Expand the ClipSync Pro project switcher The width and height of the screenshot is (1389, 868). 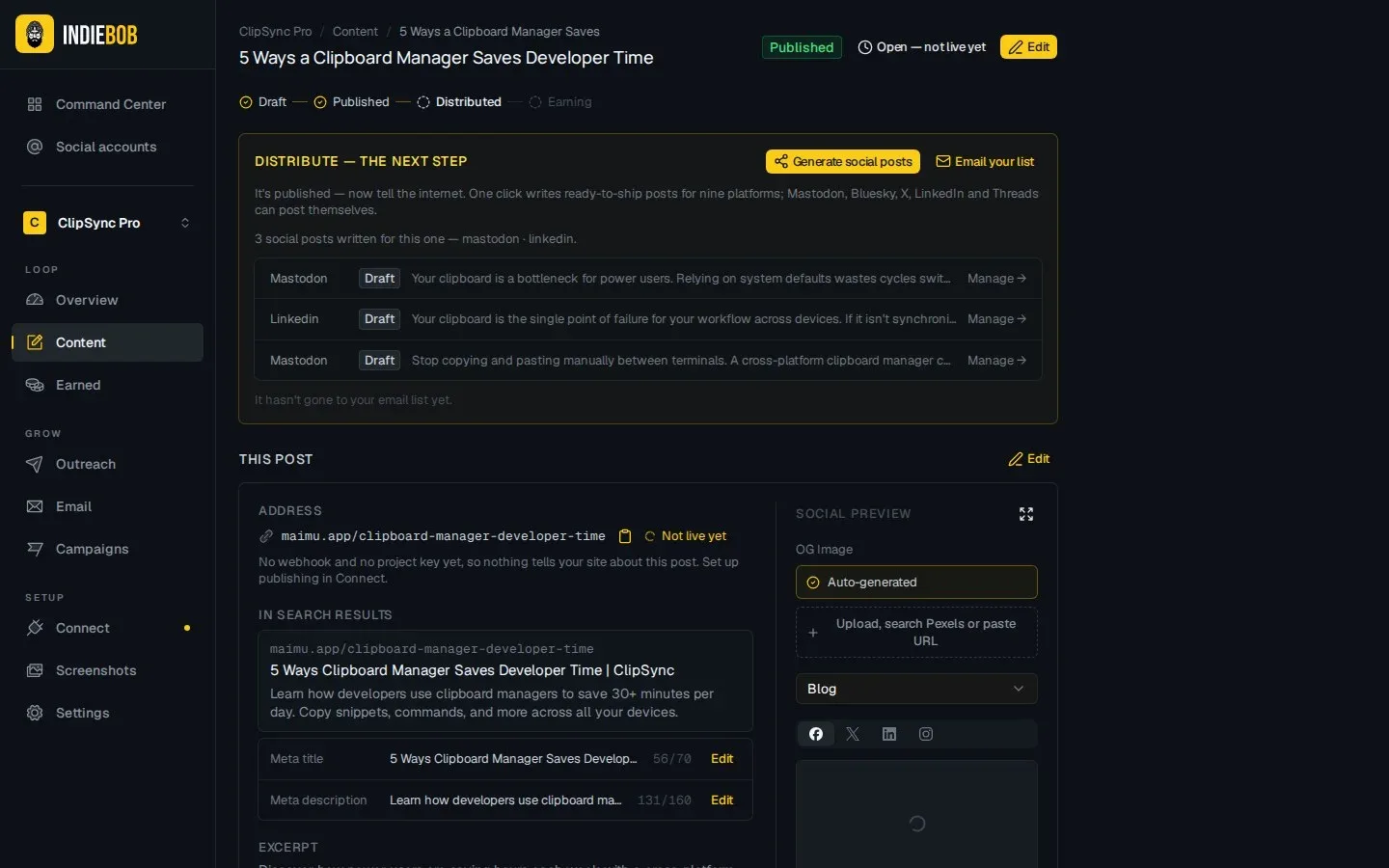(x=107, y=223)
